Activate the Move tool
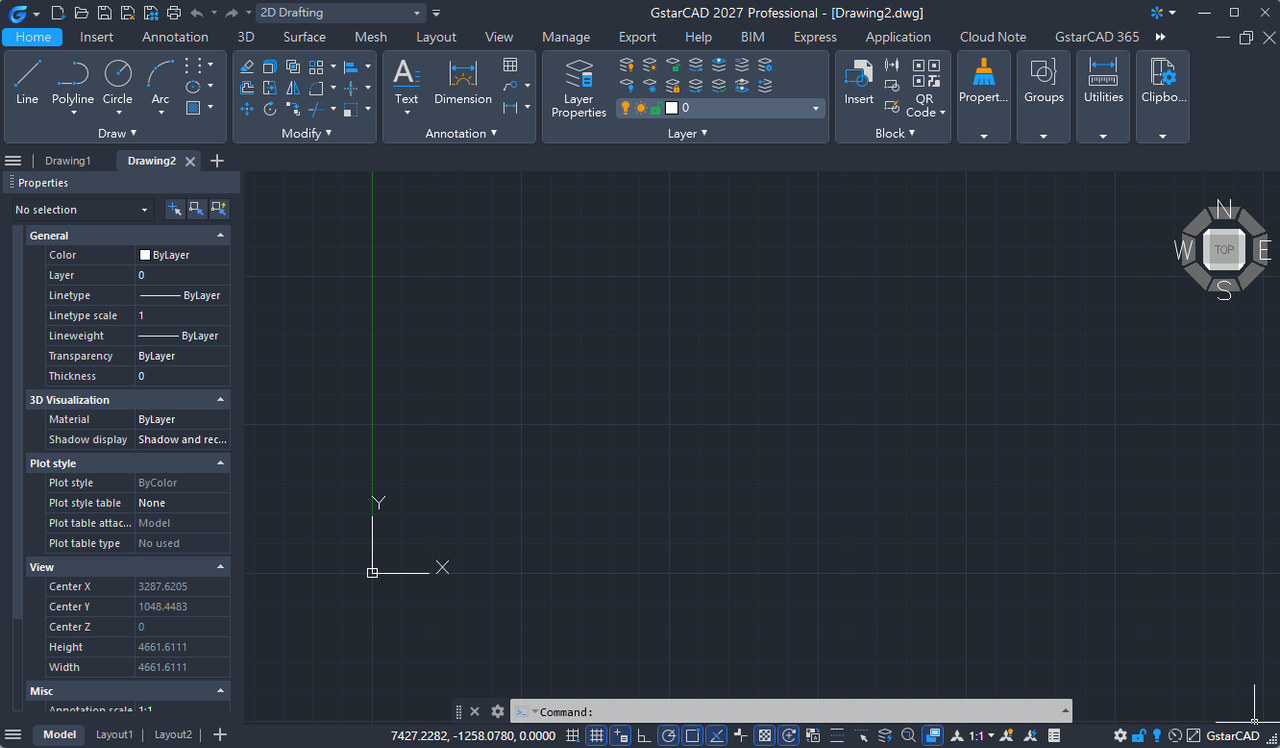1280x748 pixels. point(247,109)
